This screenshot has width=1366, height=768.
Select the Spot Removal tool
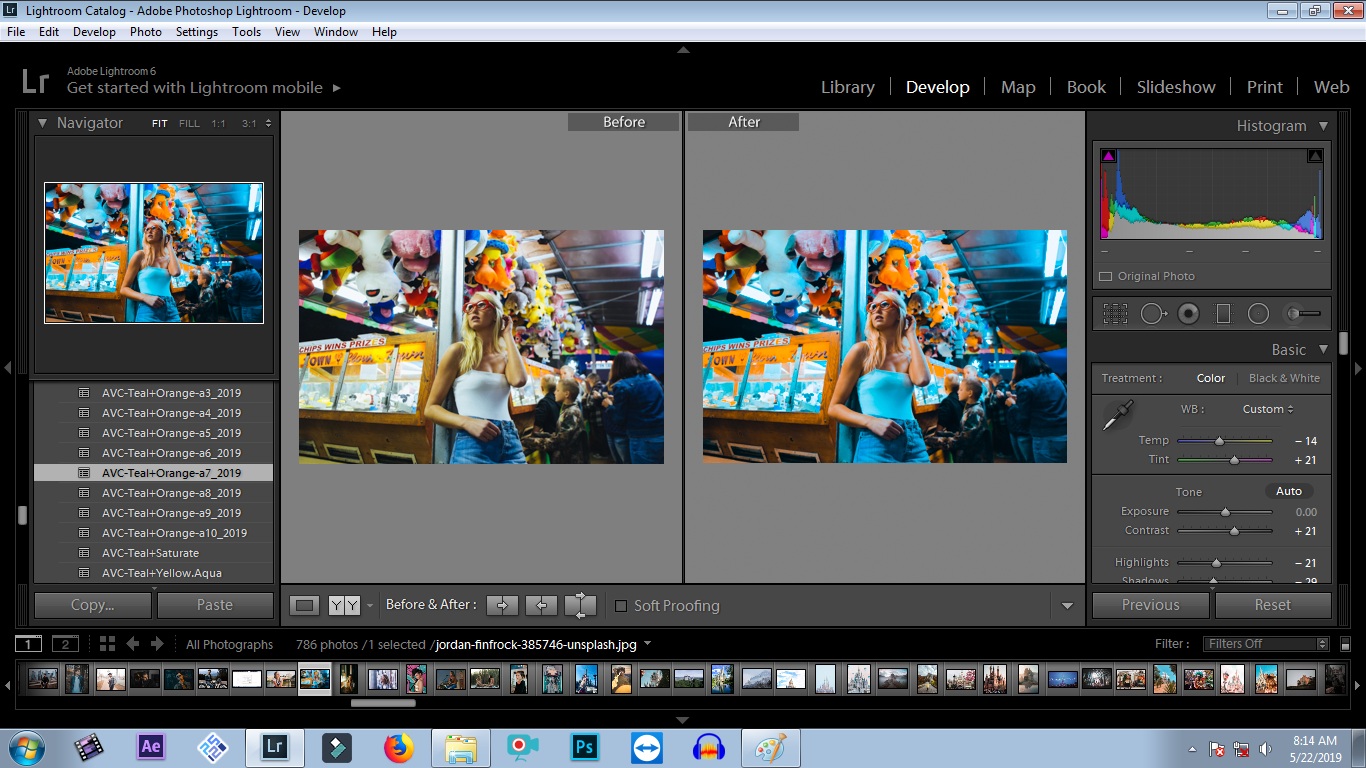pos(1153,313)
